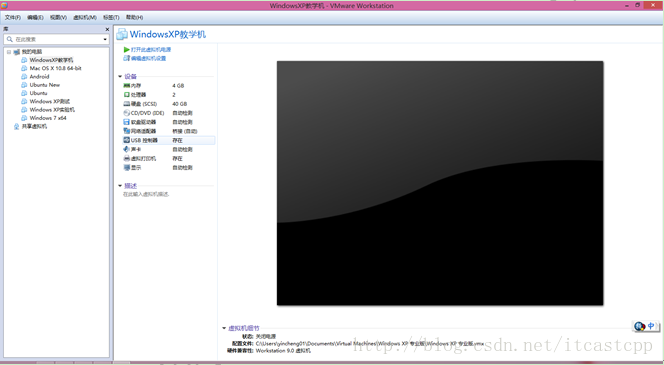Click the 硬盘 (SCSI) hard disk icon
This screenshot has height=365, width=664.
click(126, 104)
